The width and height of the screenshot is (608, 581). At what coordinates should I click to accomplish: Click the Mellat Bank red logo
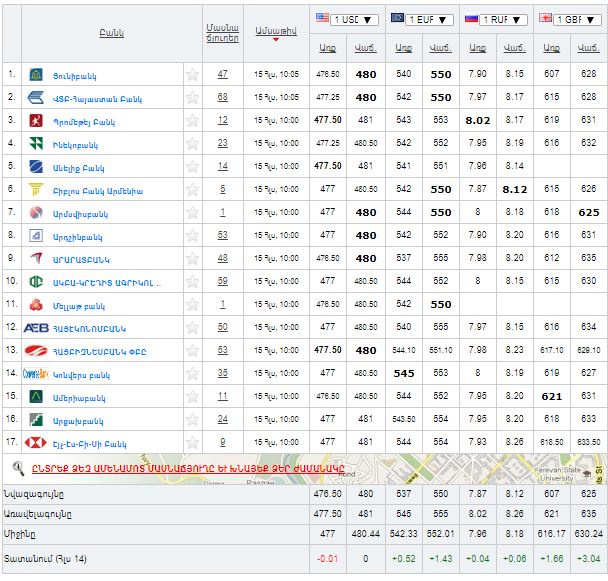35,305
